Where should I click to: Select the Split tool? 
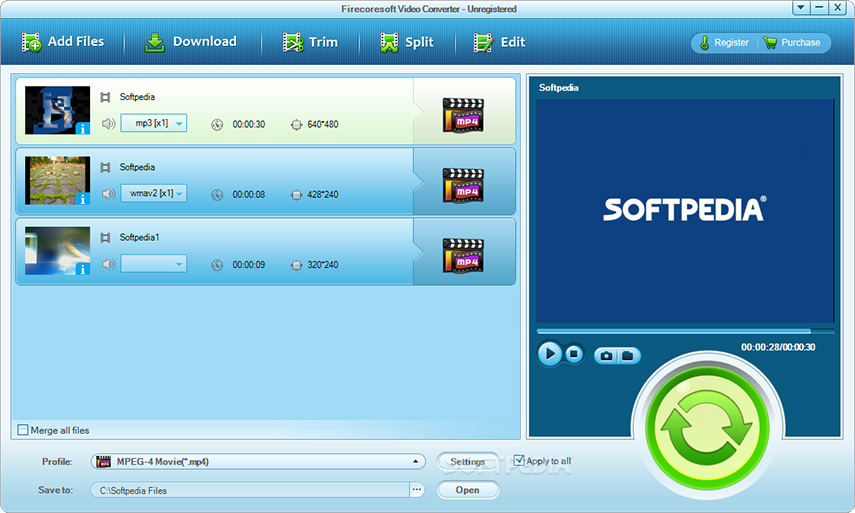click(x=407, y=42)
